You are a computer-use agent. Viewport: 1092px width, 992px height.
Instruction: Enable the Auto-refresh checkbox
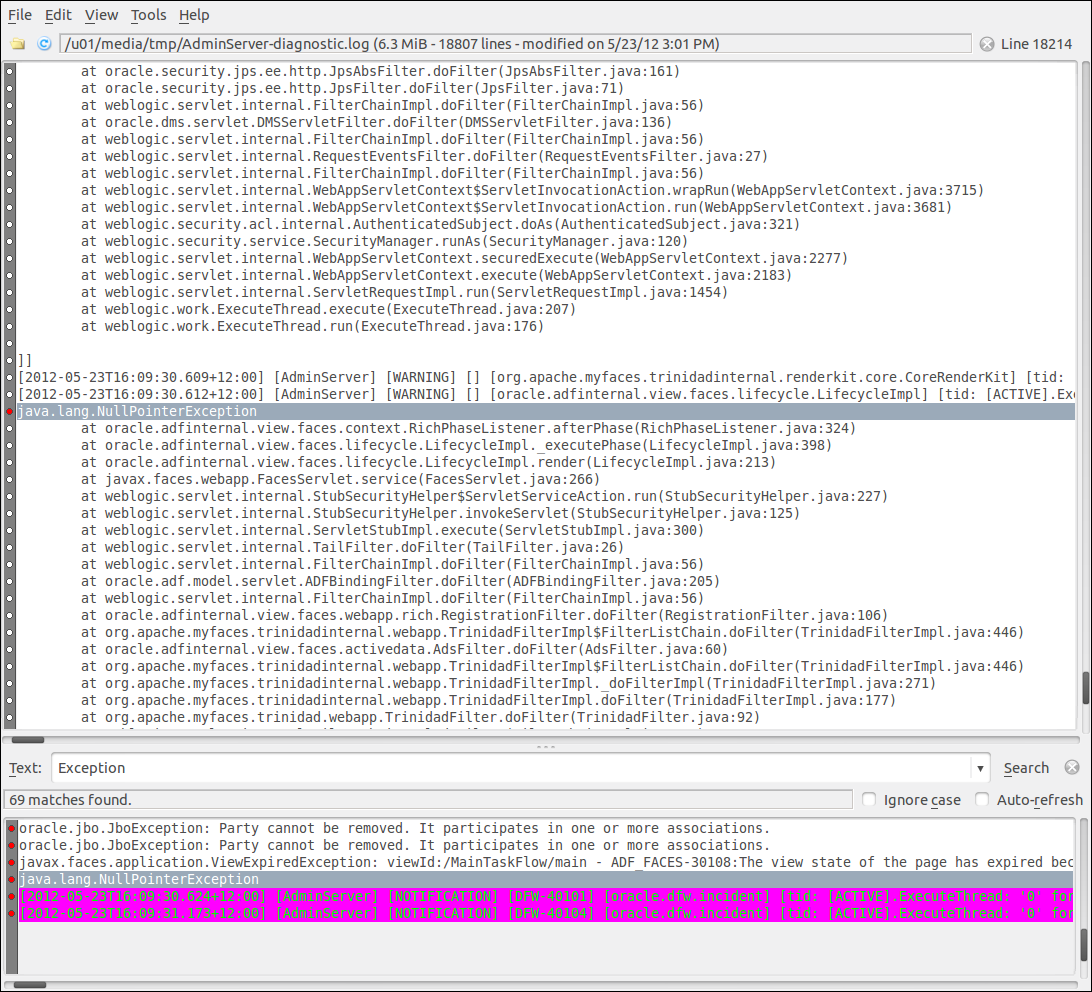[x=981, y=800]
